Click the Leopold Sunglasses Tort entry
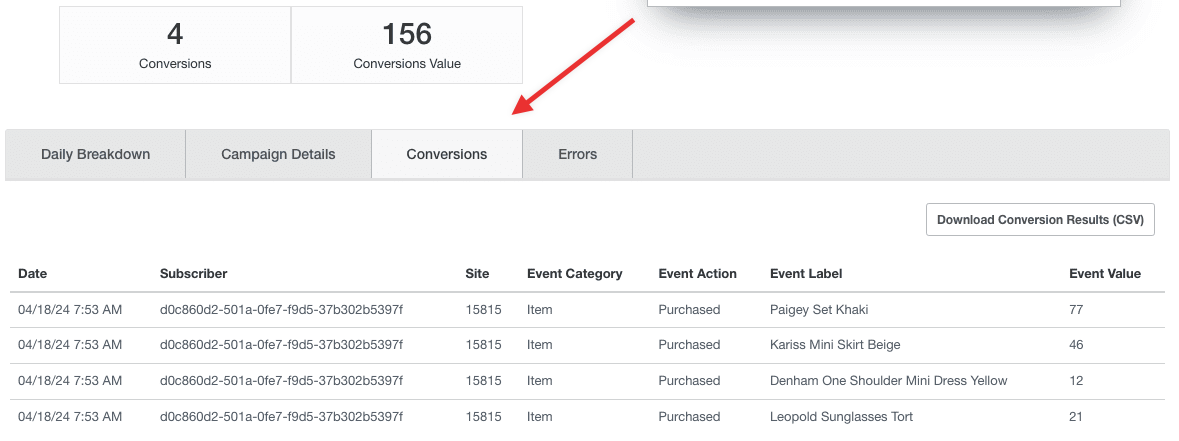The width and height of the screenshot is (1179, 441). coord(841,417)
